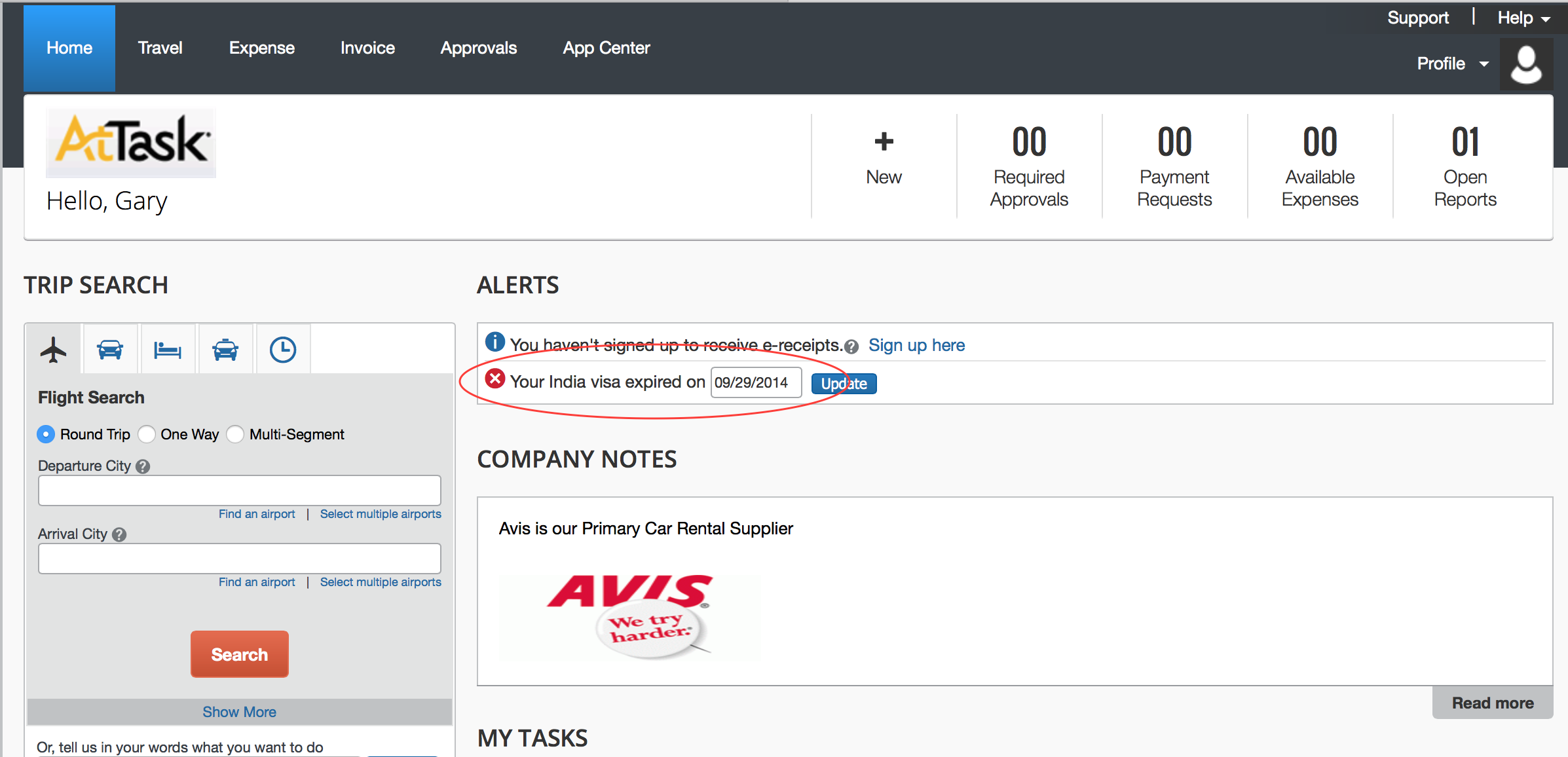Image resolution: width=1568 pixels, height=757 pixels.
Task: Select the airplane flight search tab
Action: click(54, 350)
